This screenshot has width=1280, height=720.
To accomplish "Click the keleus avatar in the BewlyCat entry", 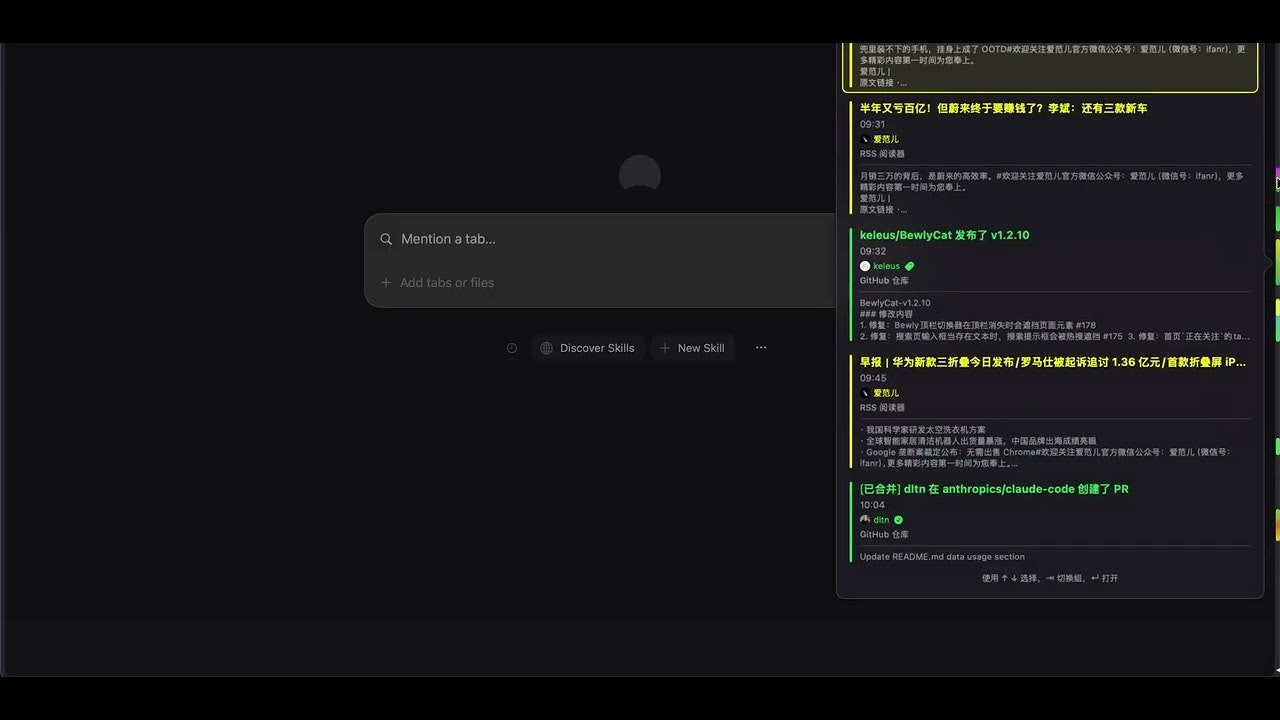I will (865, 266).
